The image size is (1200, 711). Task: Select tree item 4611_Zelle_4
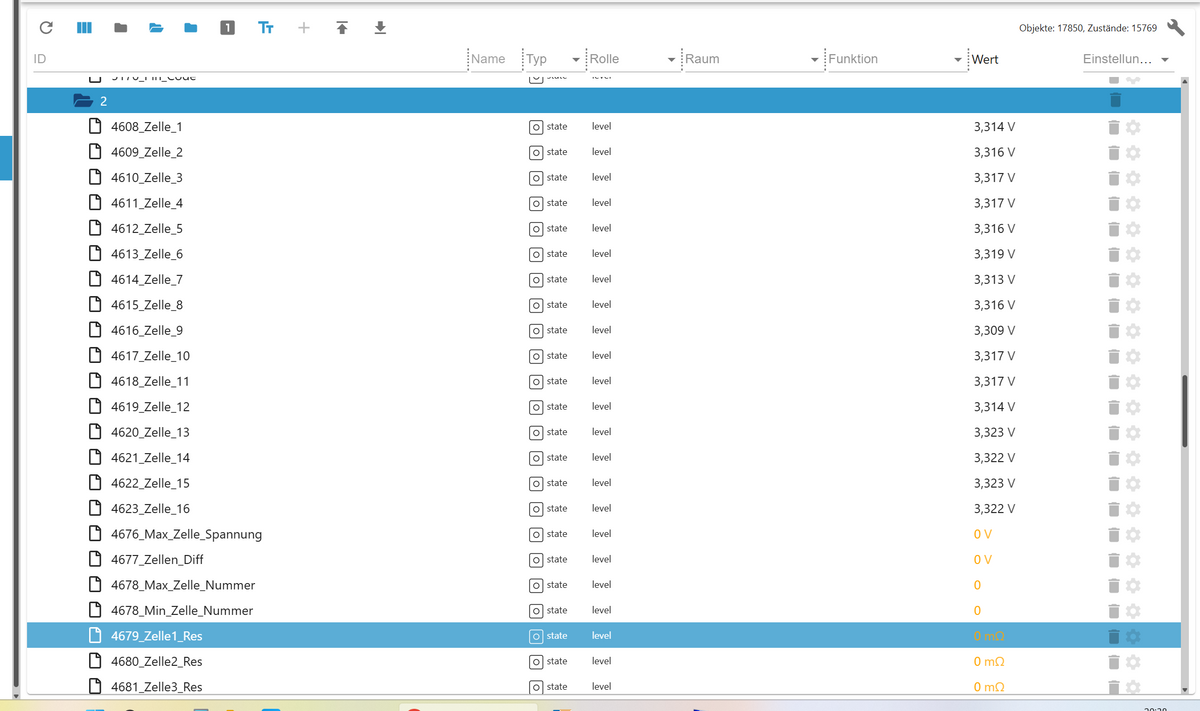pos(147,203)
